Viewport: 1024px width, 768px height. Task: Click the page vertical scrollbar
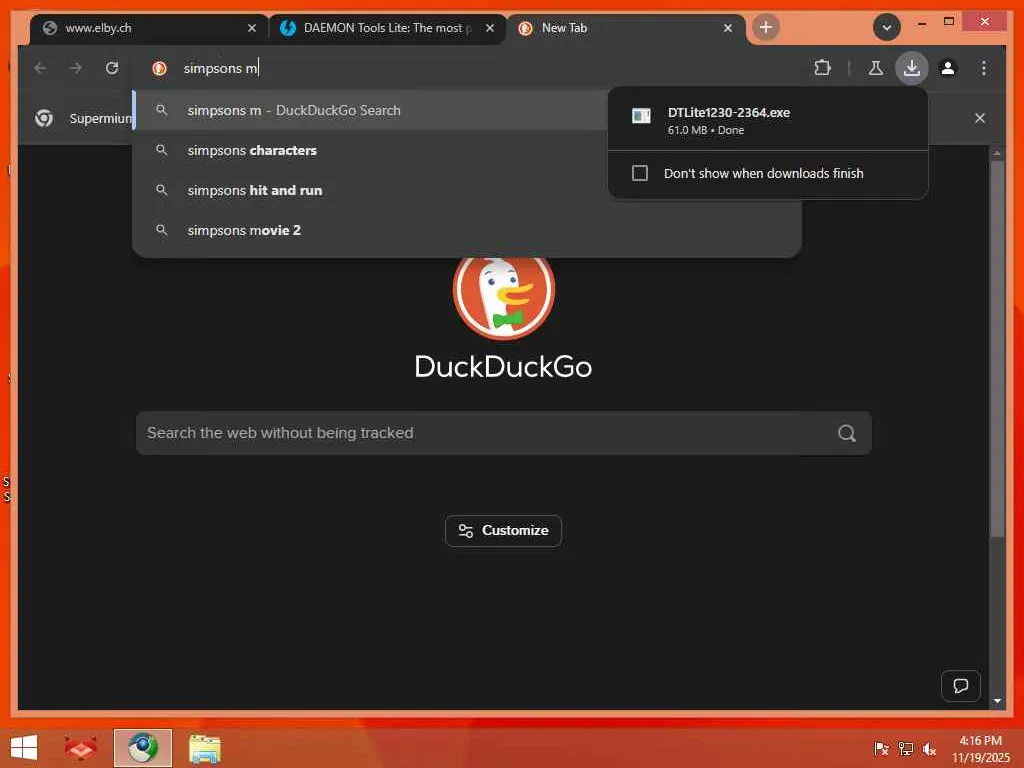click(x=997, y=349)
